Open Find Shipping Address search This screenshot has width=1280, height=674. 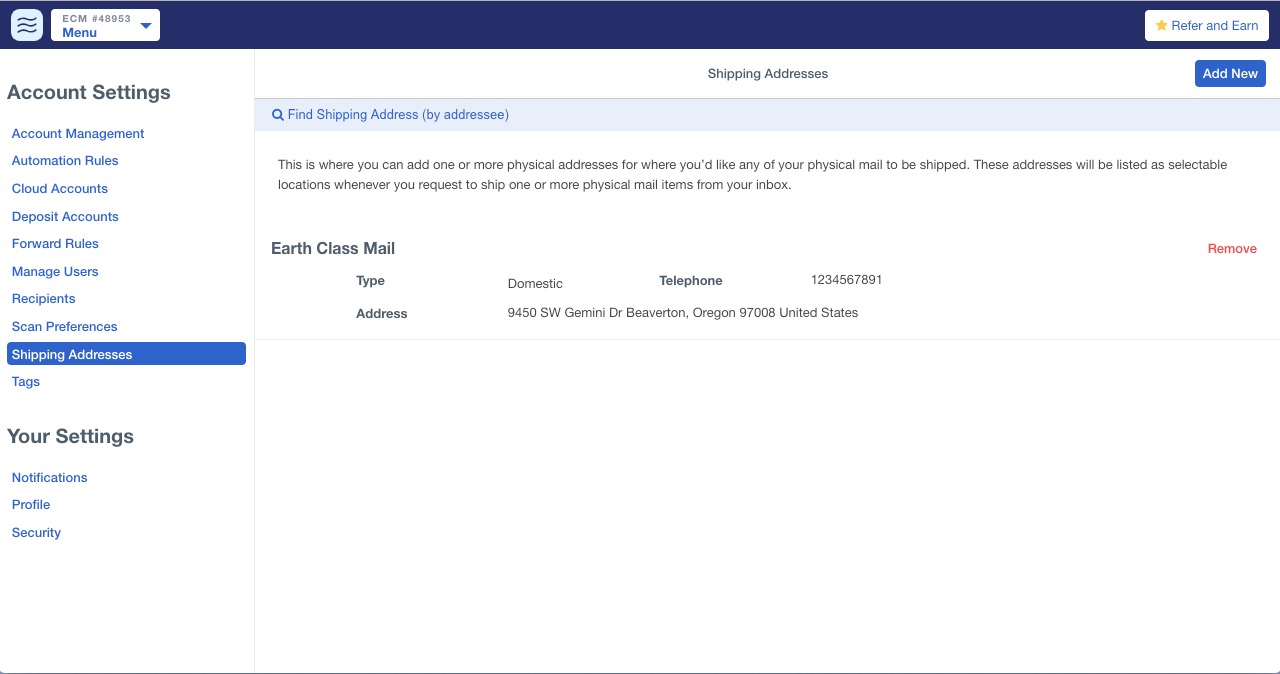pos(391,115)
